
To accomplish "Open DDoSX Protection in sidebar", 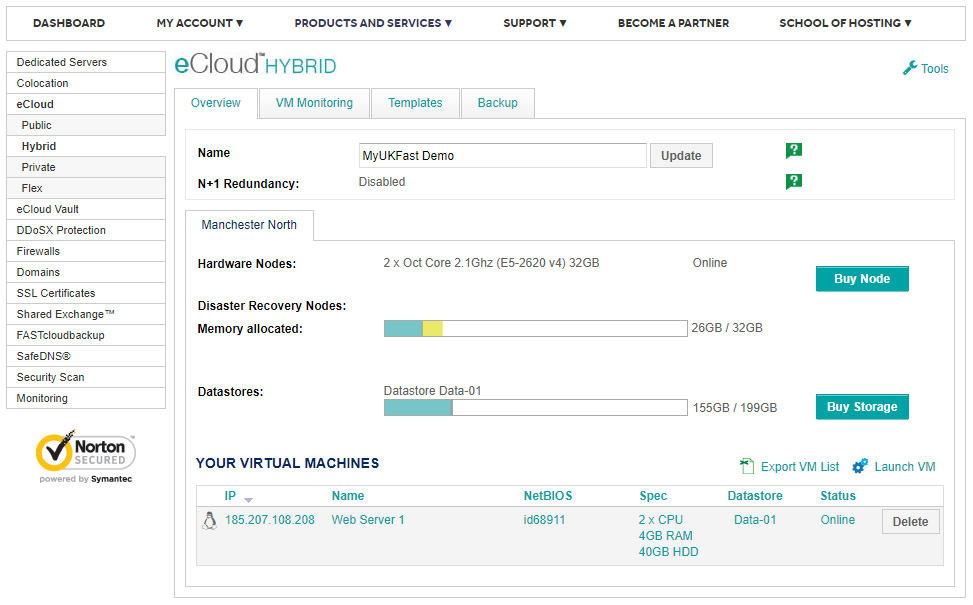I will (86, 230).
